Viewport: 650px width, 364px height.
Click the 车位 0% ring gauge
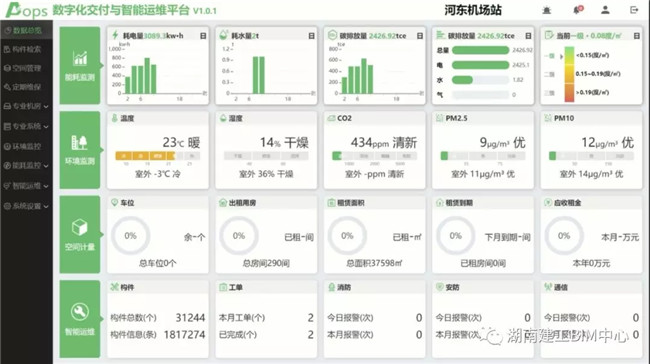pyautogui.click(x=130, y=235)
